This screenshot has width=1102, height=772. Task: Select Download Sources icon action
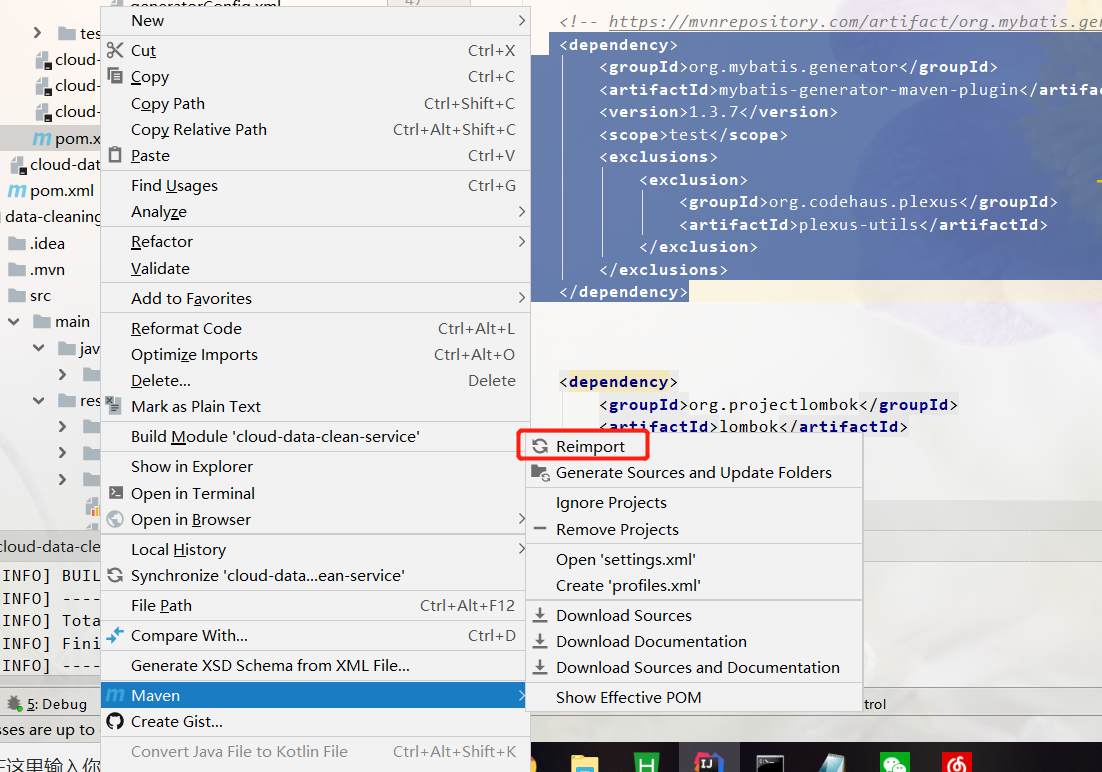pos(540,615)
